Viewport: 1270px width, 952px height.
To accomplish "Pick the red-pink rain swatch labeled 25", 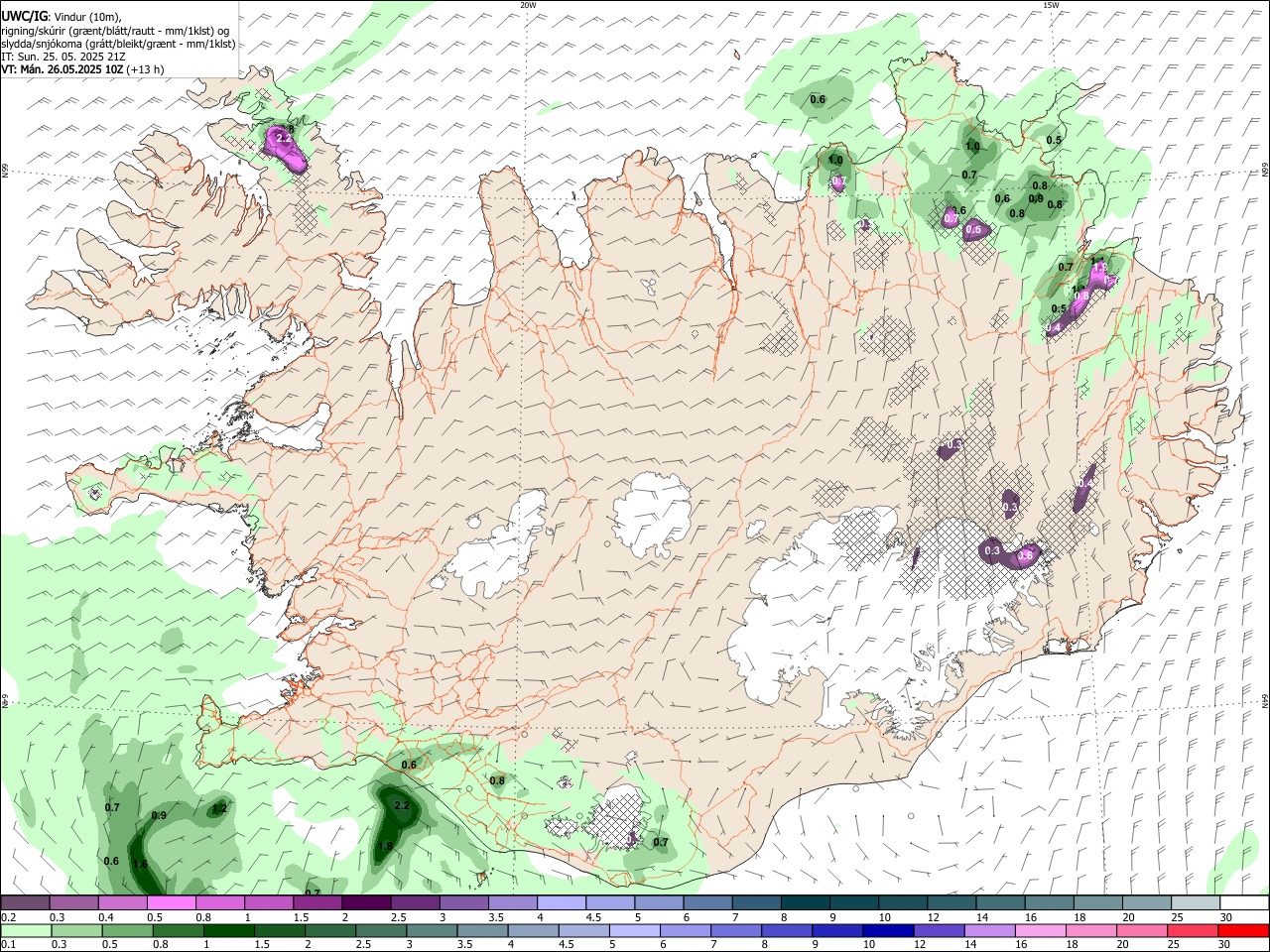I will pyautogui.click(x=1194, y=931).
